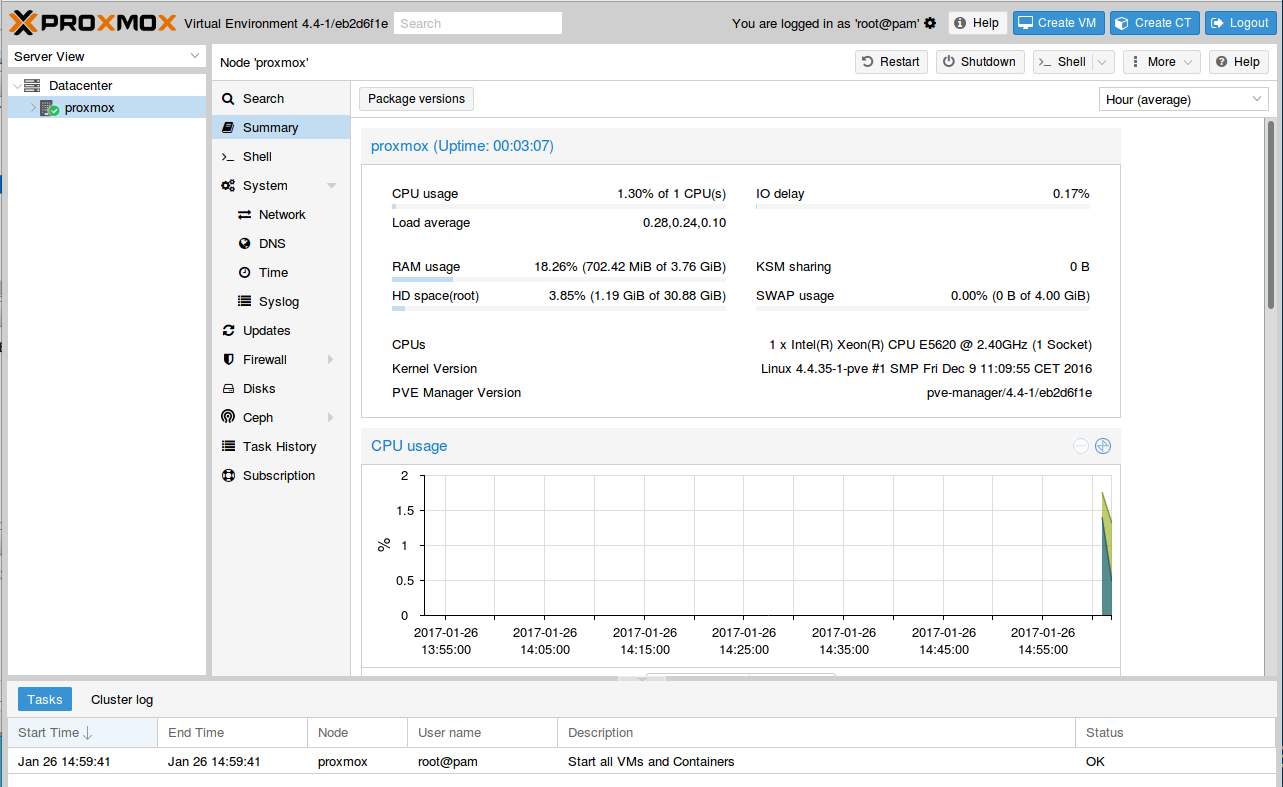1283x787 pixels.
Task: Click the Shell terminal icon in side menu
Action: pyautogui.click(x=228, y=157)
